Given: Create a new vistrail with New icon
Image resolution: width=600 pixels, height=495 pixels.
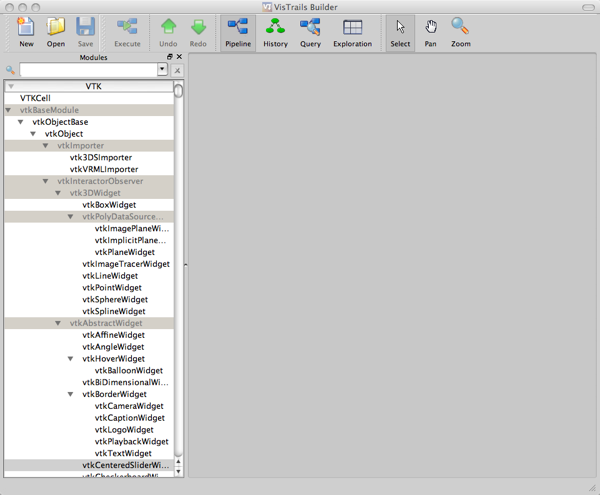Looking at the screenshot, I should coord(26,32).
